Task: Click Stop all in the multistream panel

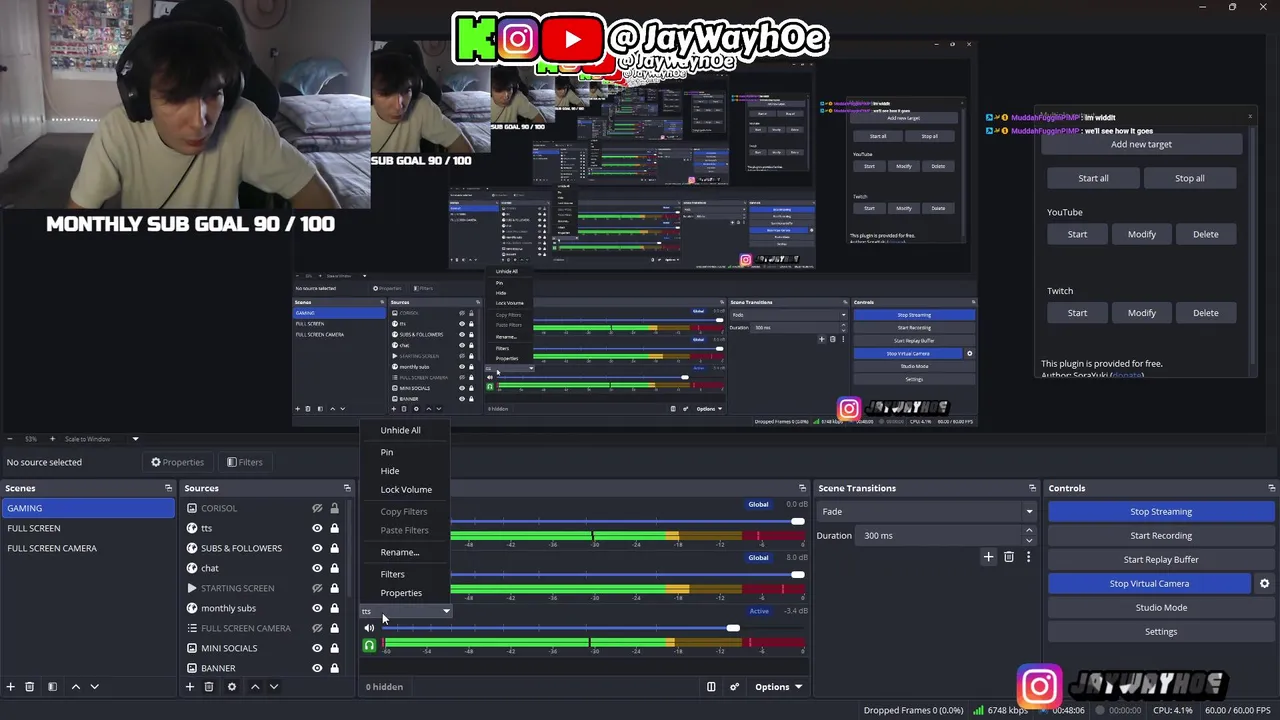Action: tap(1189, 178)
